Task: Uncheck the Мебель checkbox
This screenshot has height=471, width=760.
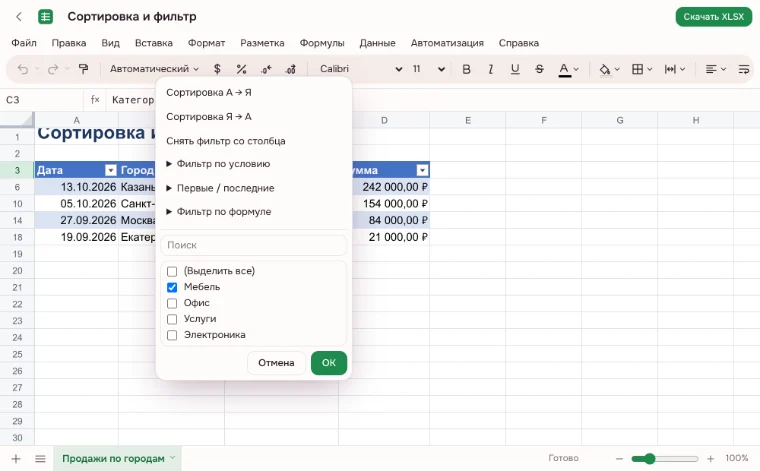Action: coord(172,287)
